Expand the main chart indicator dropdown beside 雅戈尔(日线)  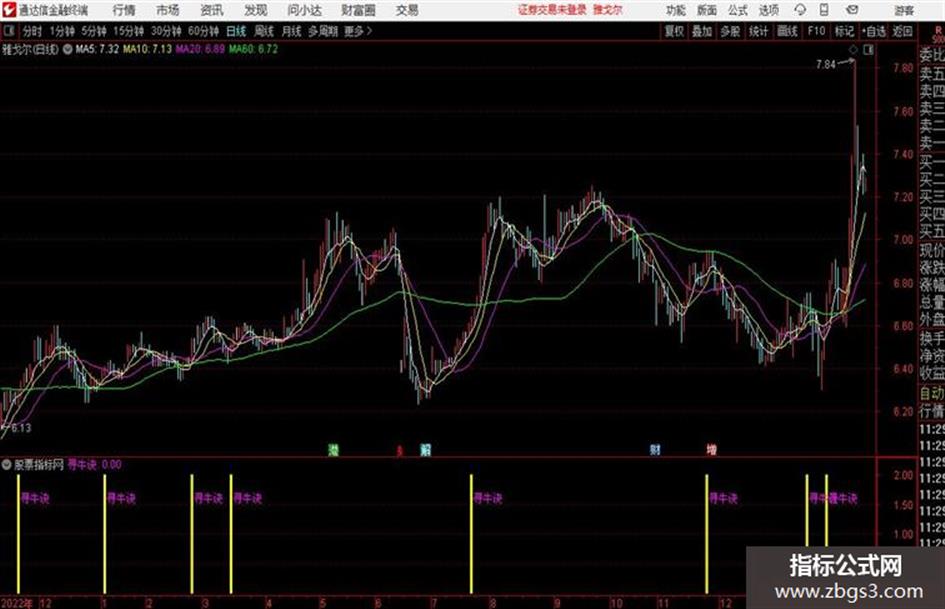[68, 49]
